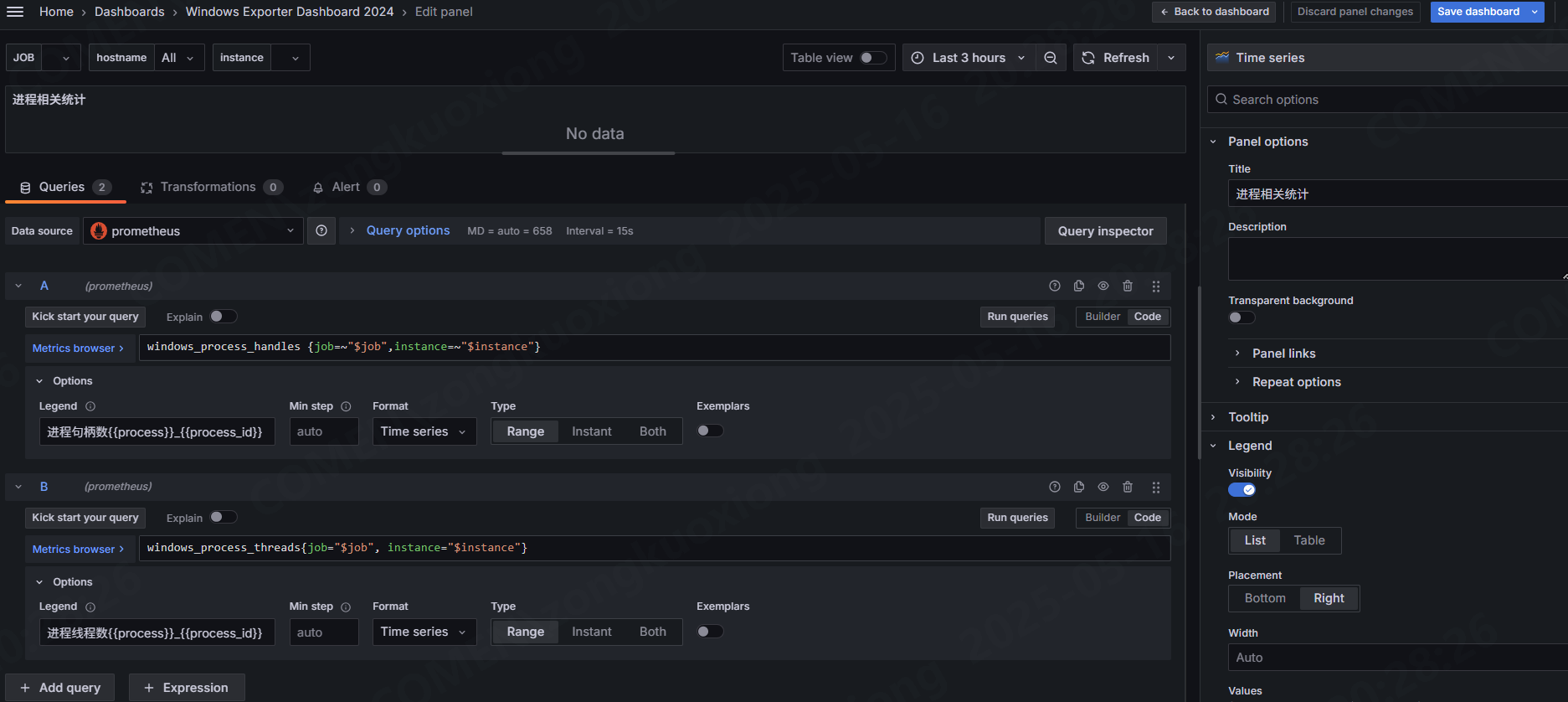1568x702 pixels.
Task: Switch to the Alert tab
Action: [349, 187]
